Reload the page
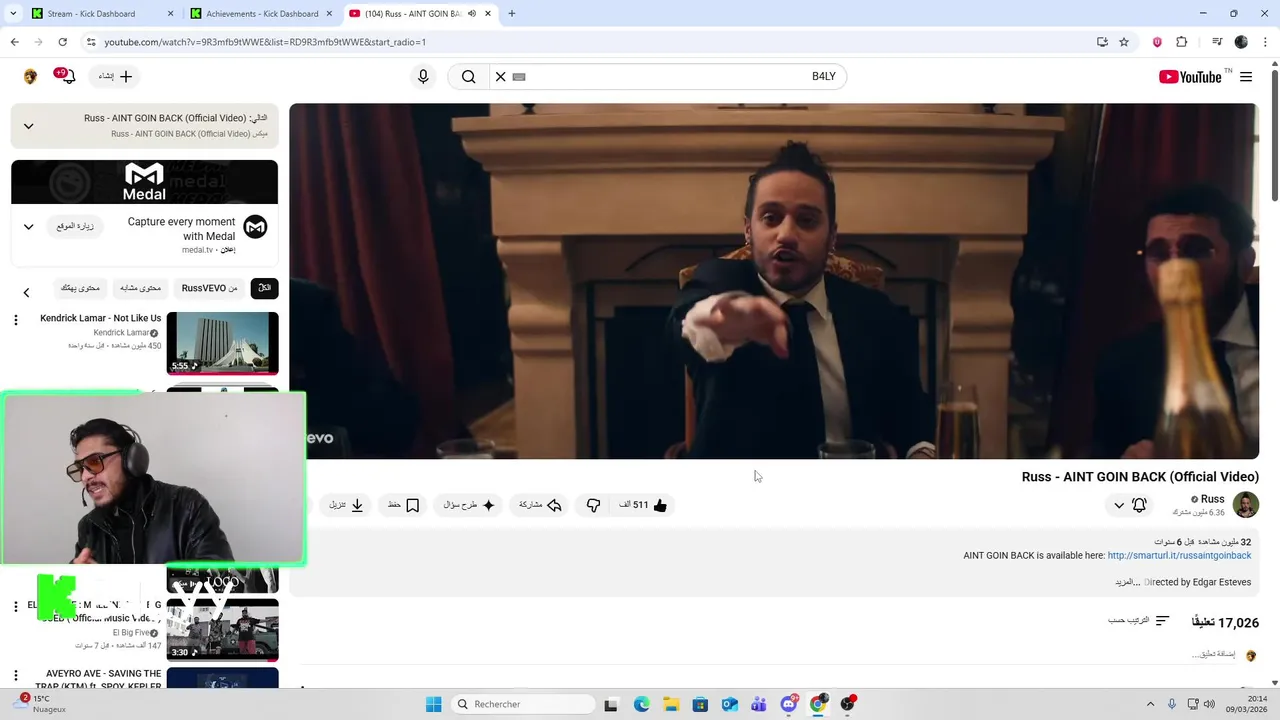Viewport: 1280px width, 720px height. tap(62, 42)
